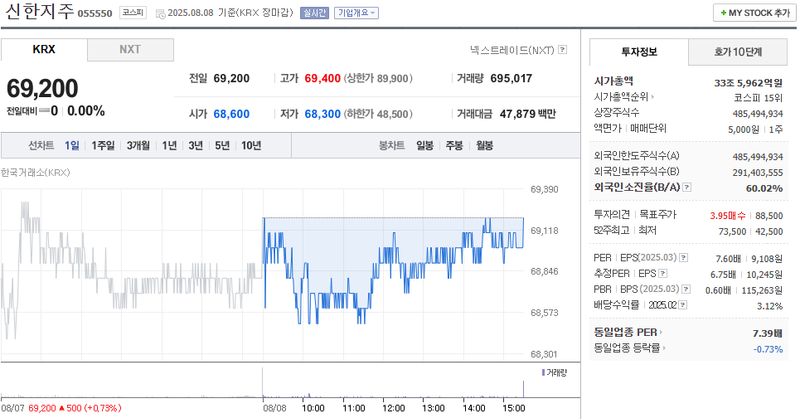Viewport: 800px width, 419px height.
Task: Open the 기업개요 dropdown
Action: coord(356,13)
